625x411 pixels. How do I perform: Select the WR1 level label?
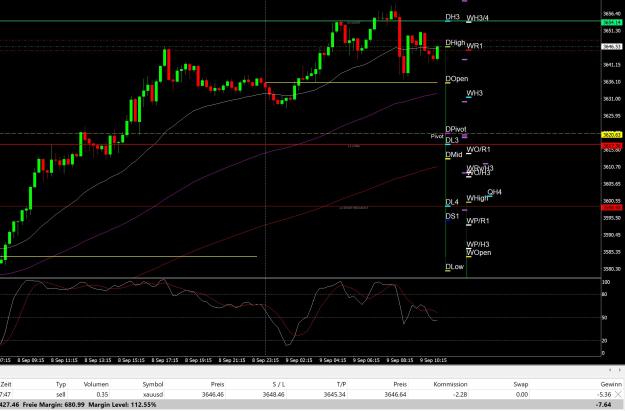[474, 46]
